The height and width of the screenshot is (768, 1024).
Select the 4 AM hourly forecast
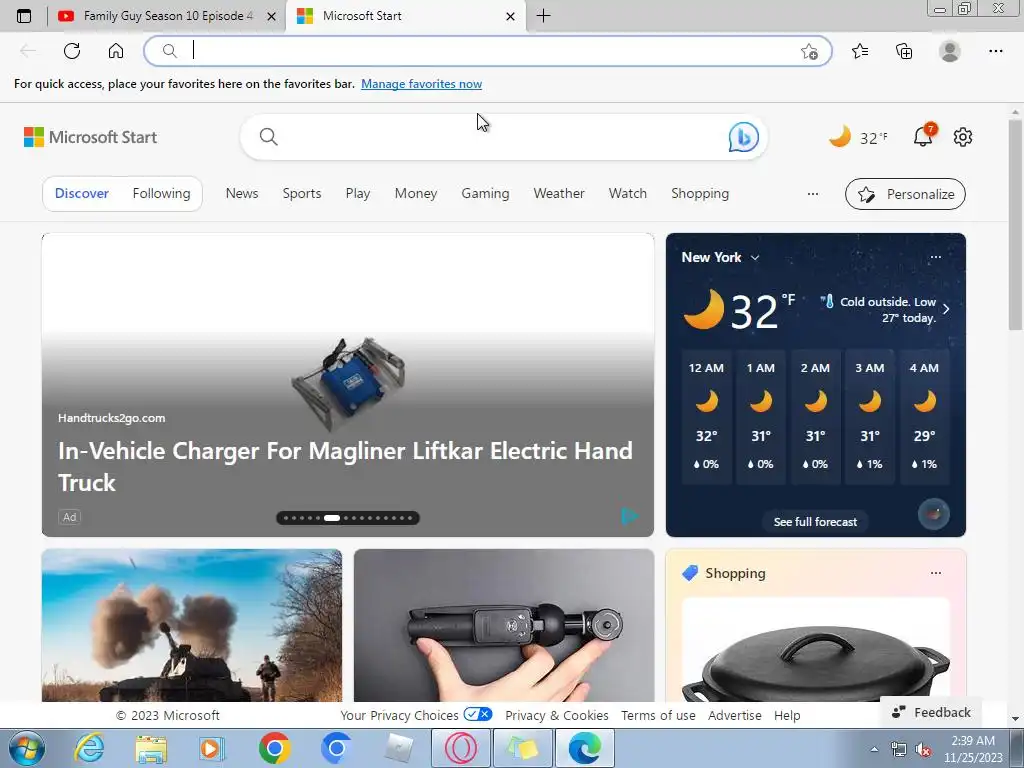924,417
